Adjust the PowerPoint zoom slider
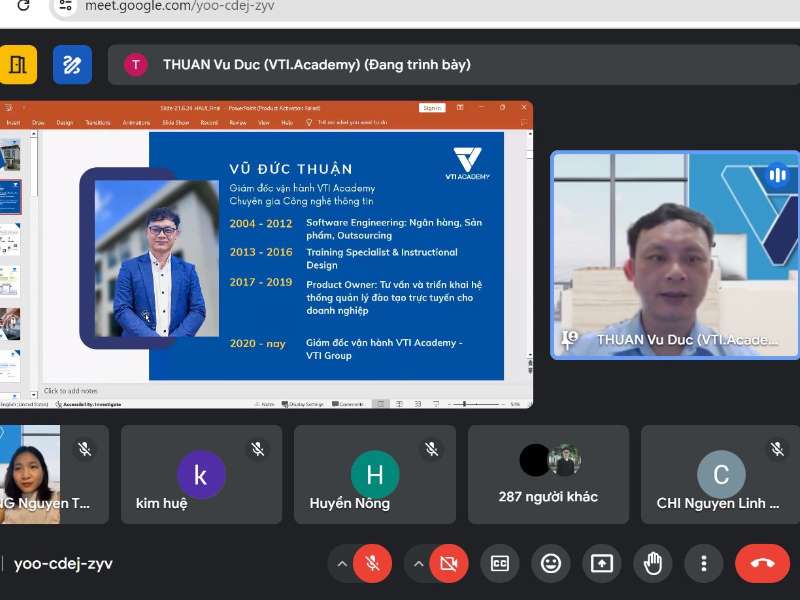 [465, 404]
